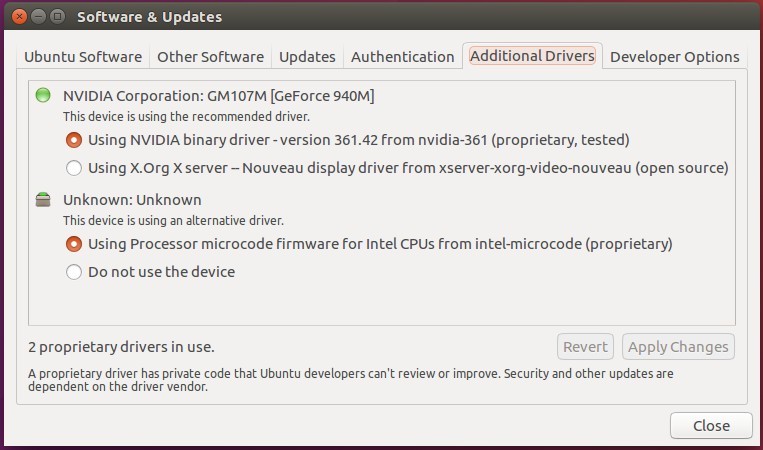Click the Revert button

(x=585, y=347)
